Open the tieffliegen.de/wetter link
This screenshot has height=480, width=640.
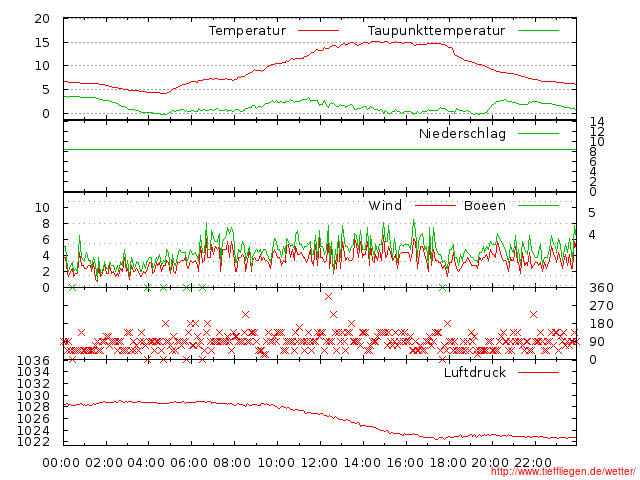pos(563,472)
